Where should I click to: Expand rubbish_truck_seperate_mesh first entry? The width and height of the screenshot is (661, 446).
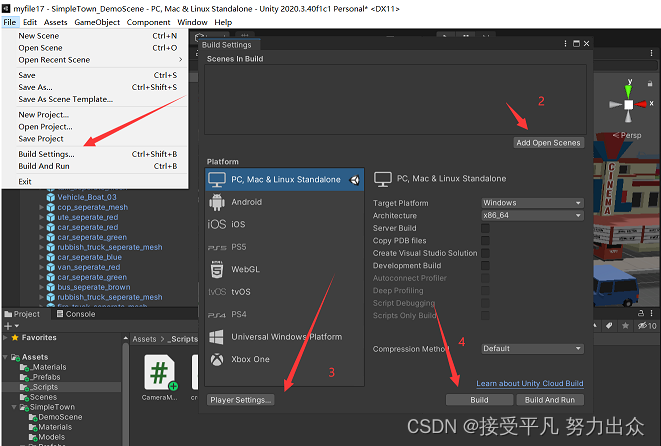41,247
